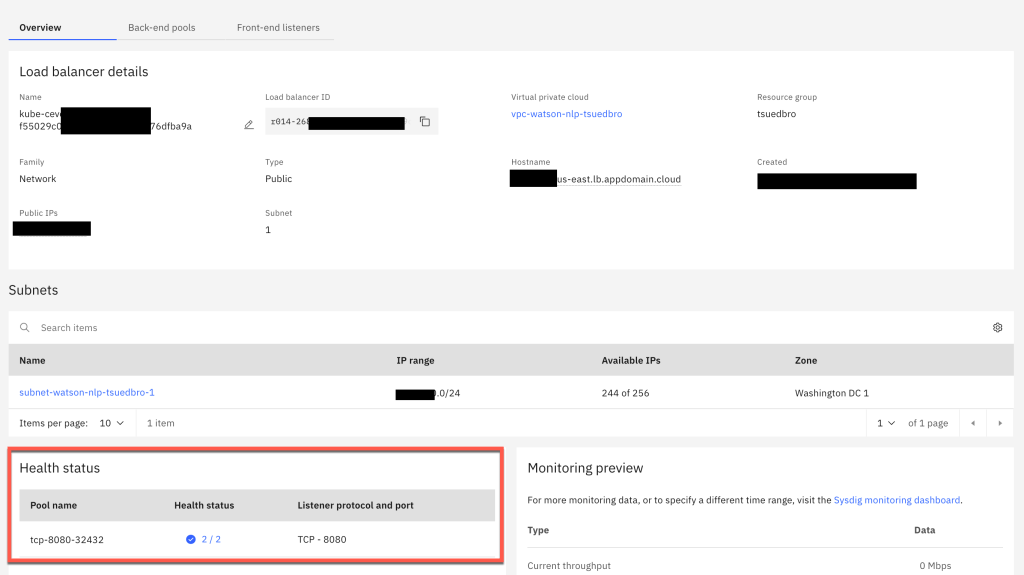The image size is (1024, 575).
Task: Switch to Back-end pools tab
Action: click(162, 28)
